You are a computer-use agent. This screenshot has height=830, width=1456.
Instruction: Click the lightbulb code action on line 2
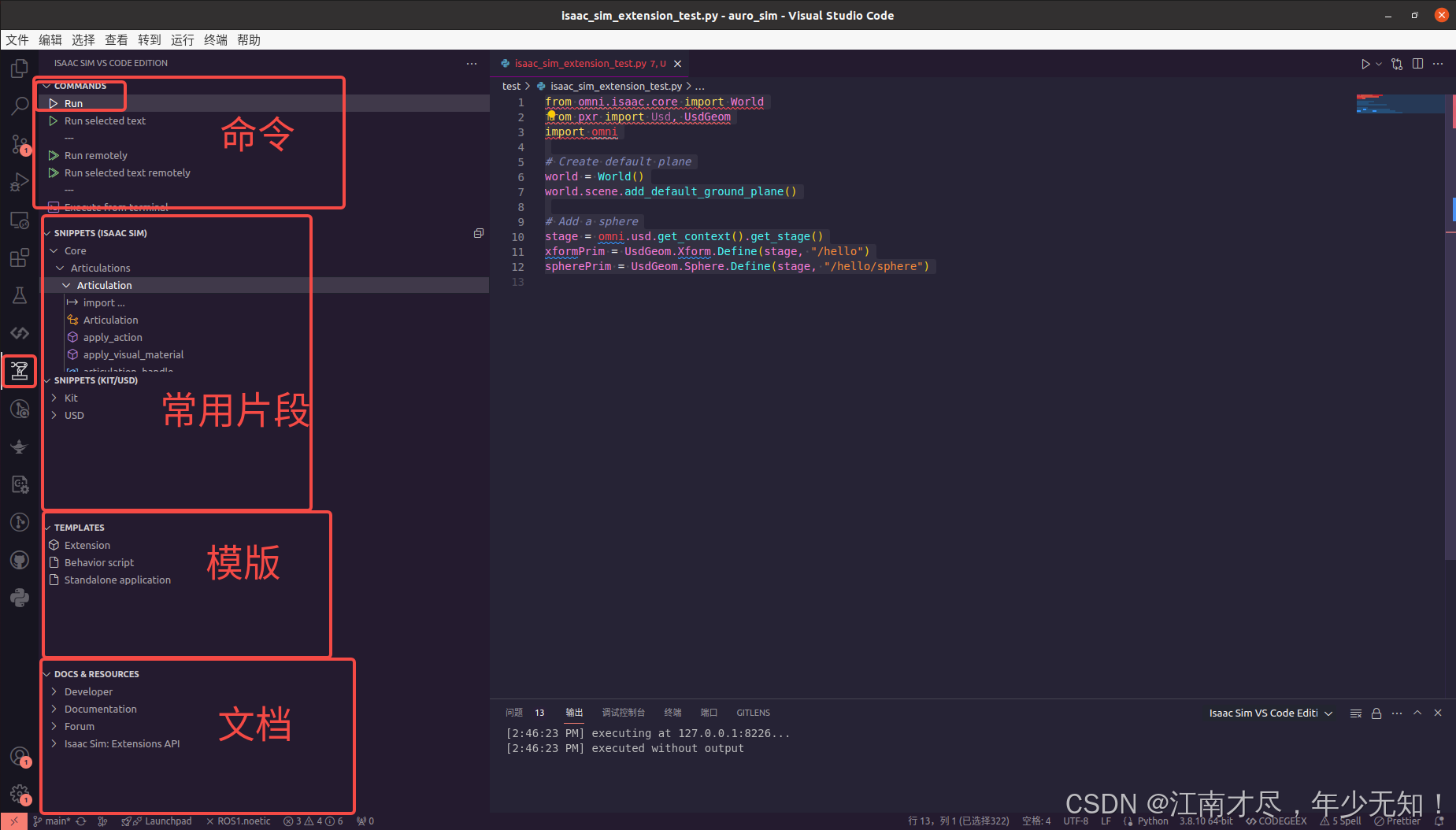pyautogui.click(x=551, y=116)
